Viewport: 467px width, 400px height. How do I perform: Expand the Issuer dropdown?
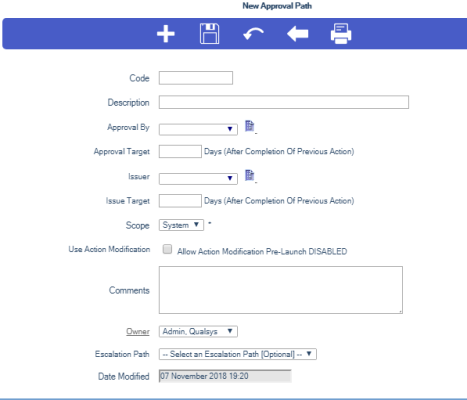click(x=198, y=179)
